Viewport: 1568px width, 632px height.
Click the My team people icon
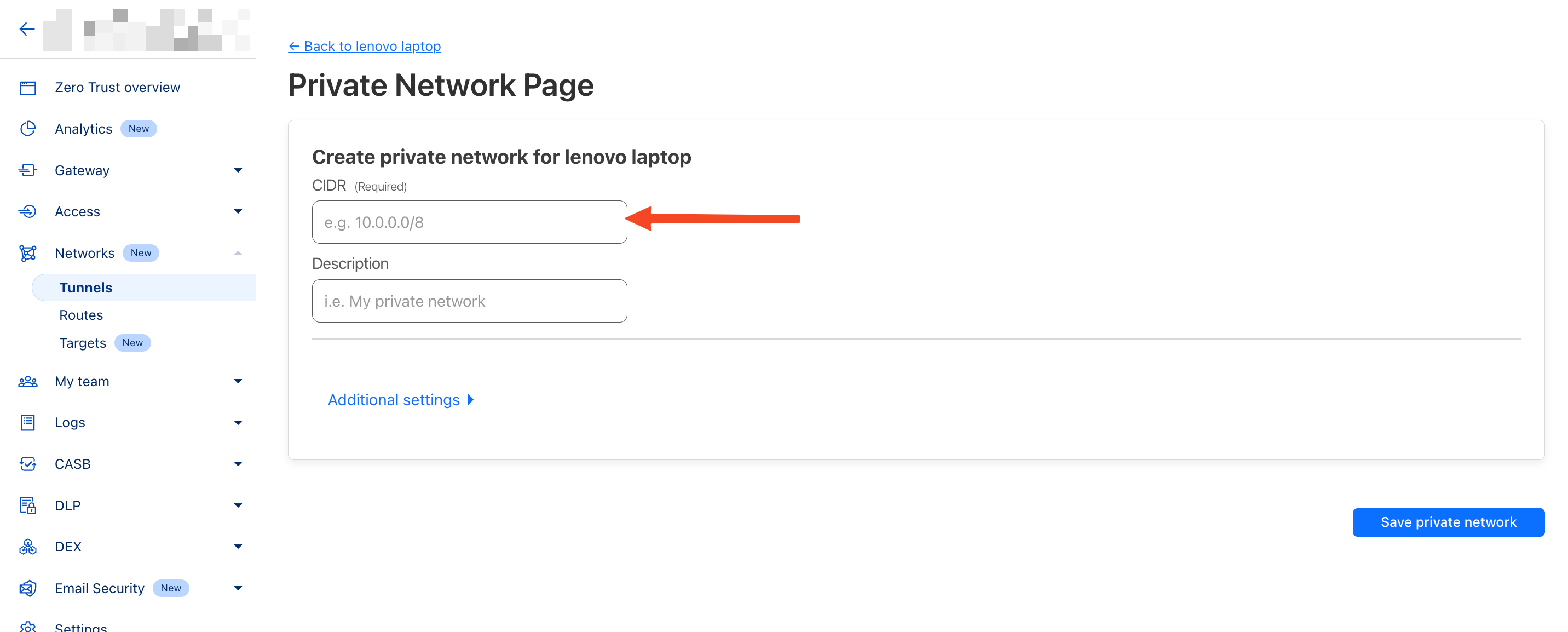point(27,381)
